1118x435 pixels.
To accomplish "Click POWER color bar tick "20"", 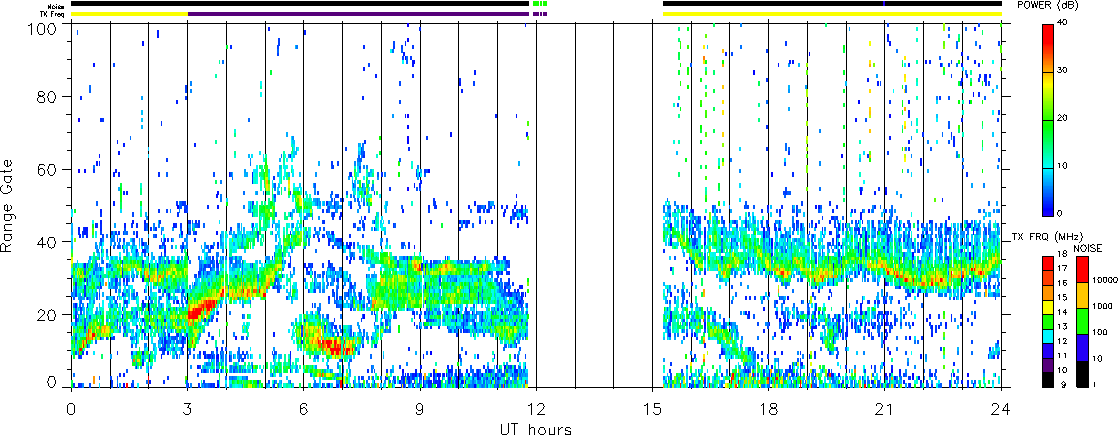I will point(1063,120).
